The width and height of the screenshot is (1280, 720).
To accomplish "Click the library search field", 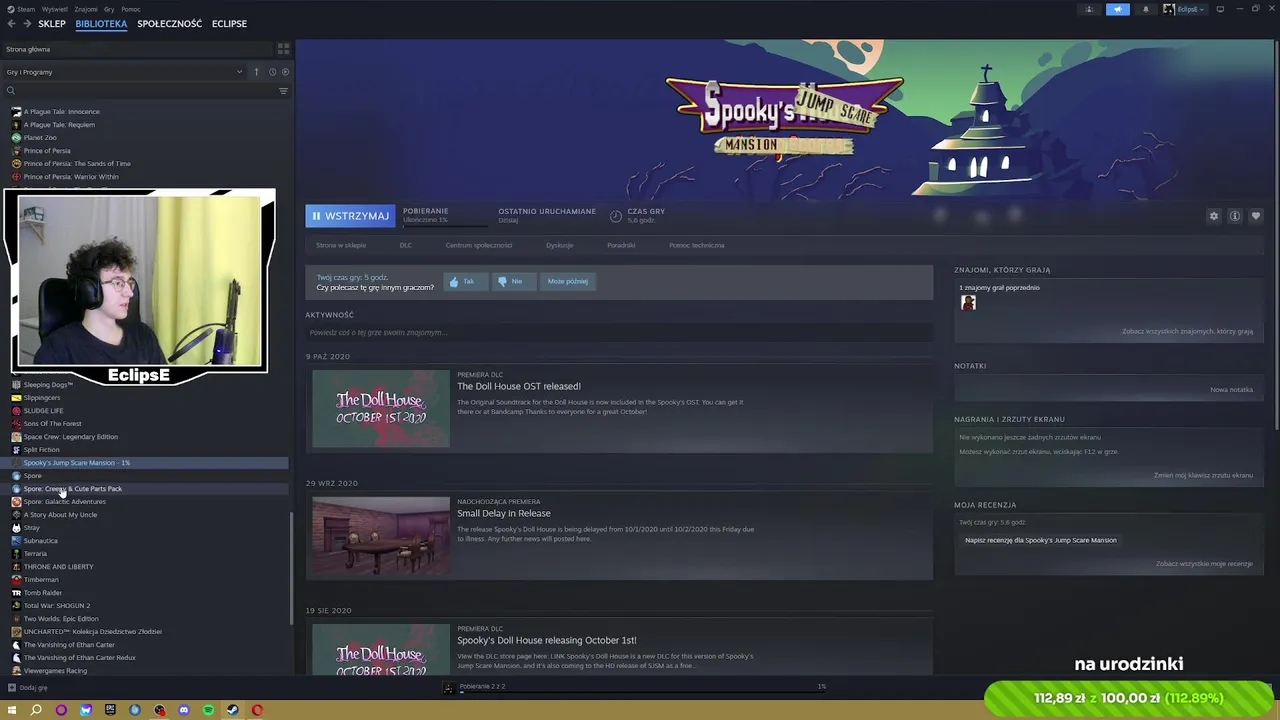I will (x=138, y=91).
